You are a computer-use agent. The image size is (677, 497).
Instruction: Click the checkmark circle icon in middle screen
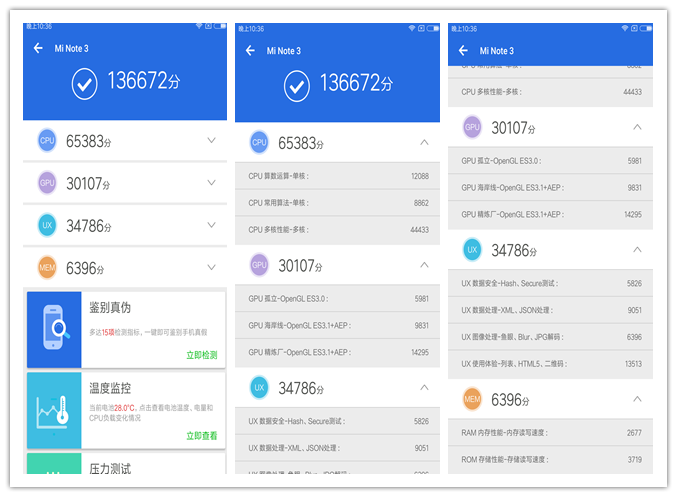click(x=297, y=86)
